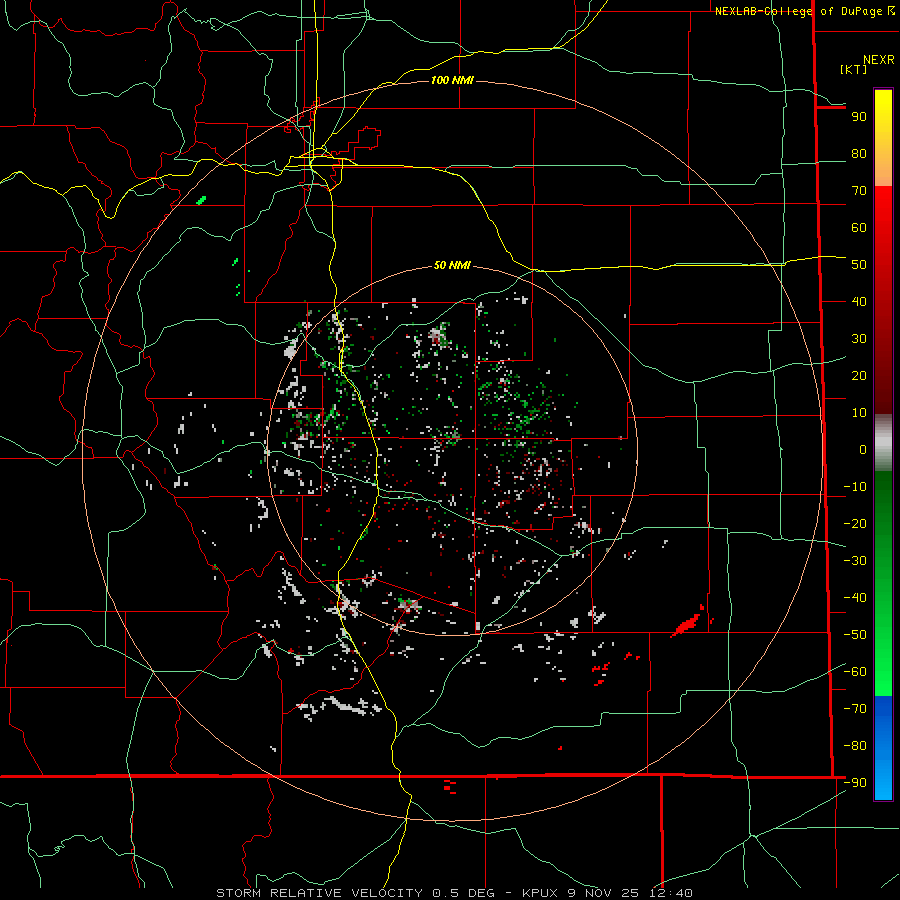Select the positive 40 knot scale label
The image size is (900, 900).
point(859,301)
